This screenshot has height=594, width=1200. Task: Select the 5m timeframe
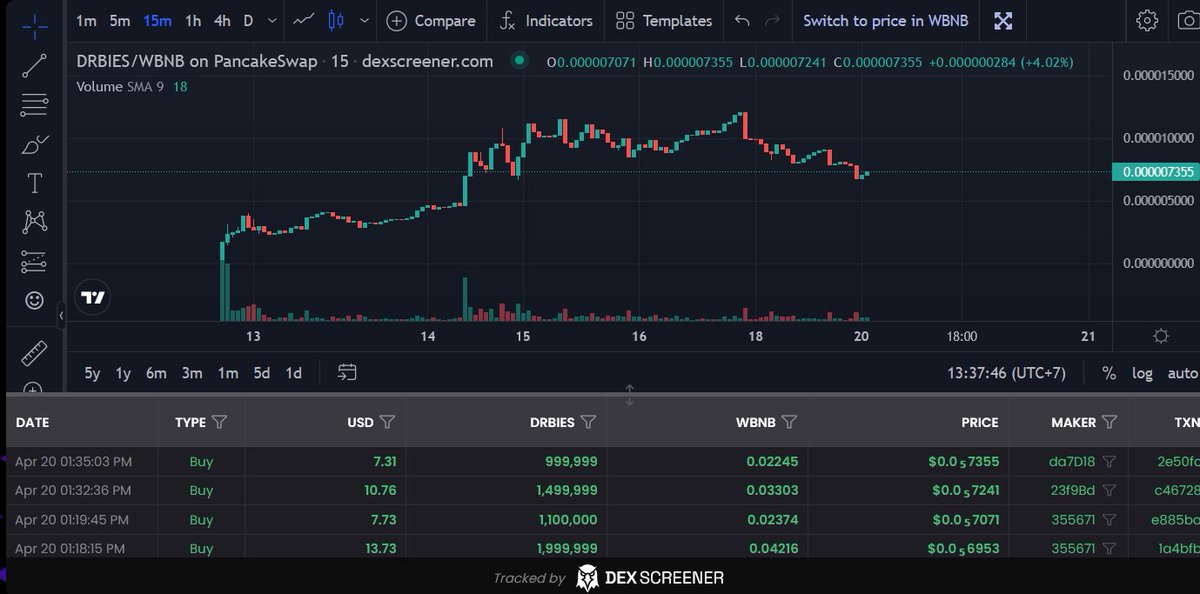[120, 20]
